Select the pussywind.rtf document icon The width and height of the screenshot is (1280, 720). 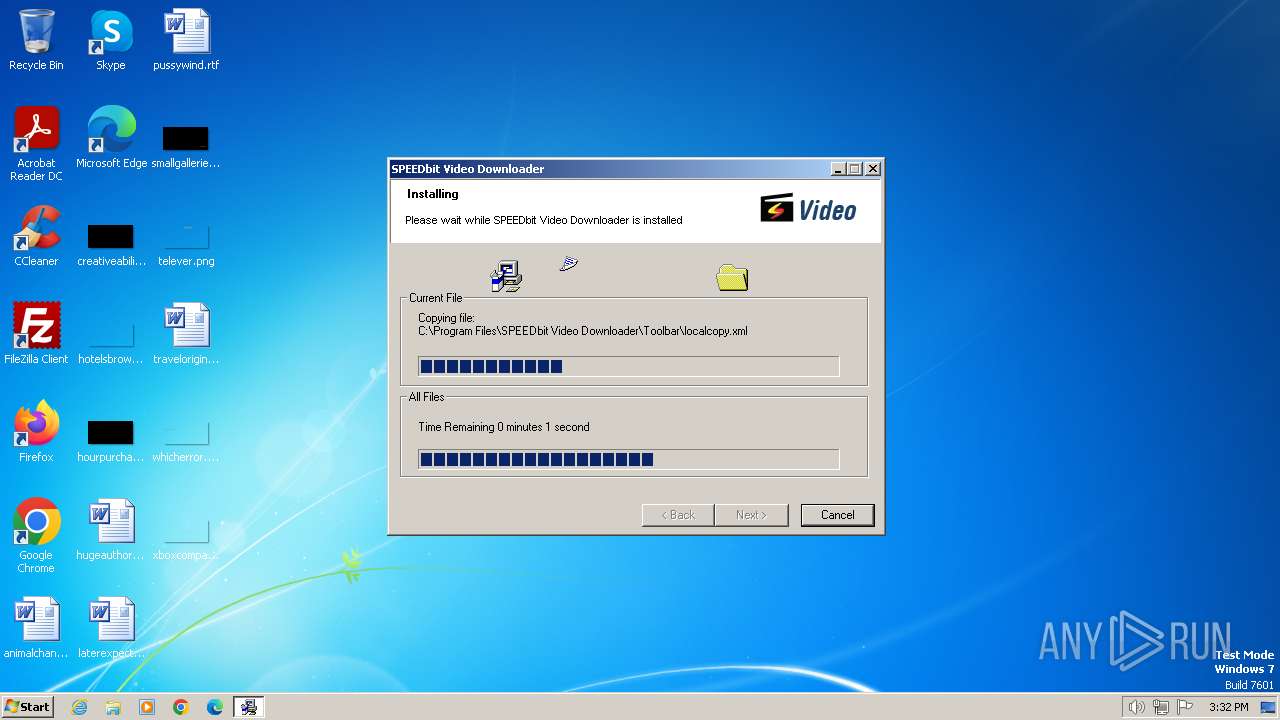point(186,40)
